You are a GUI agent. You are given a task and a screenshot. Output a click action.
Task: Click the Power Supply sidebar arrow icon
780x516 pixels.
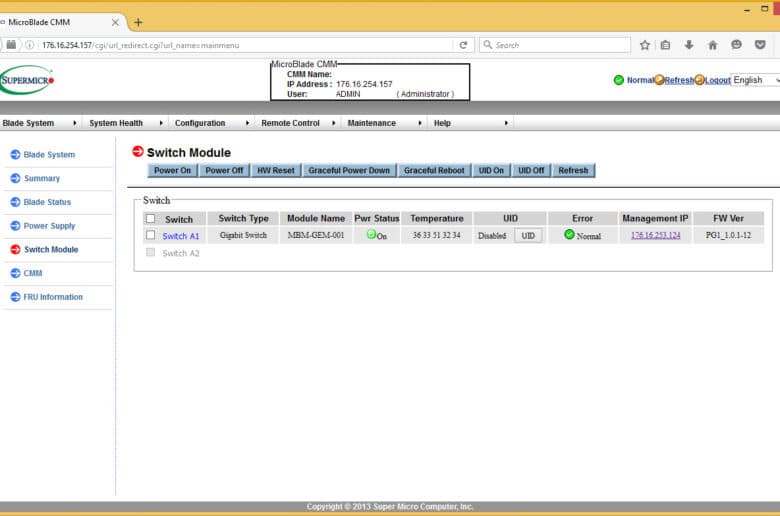[x=15, y=225]
